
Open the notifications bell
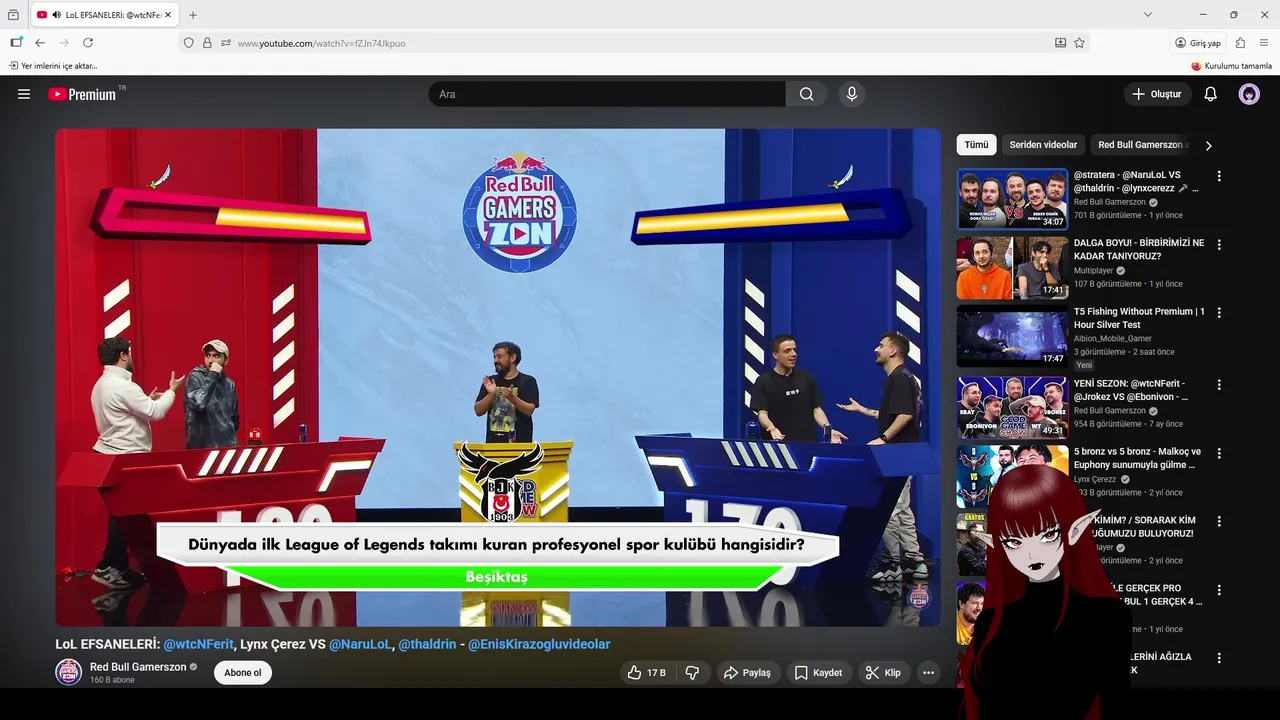pyautogui.click(x=1210, y=94)
